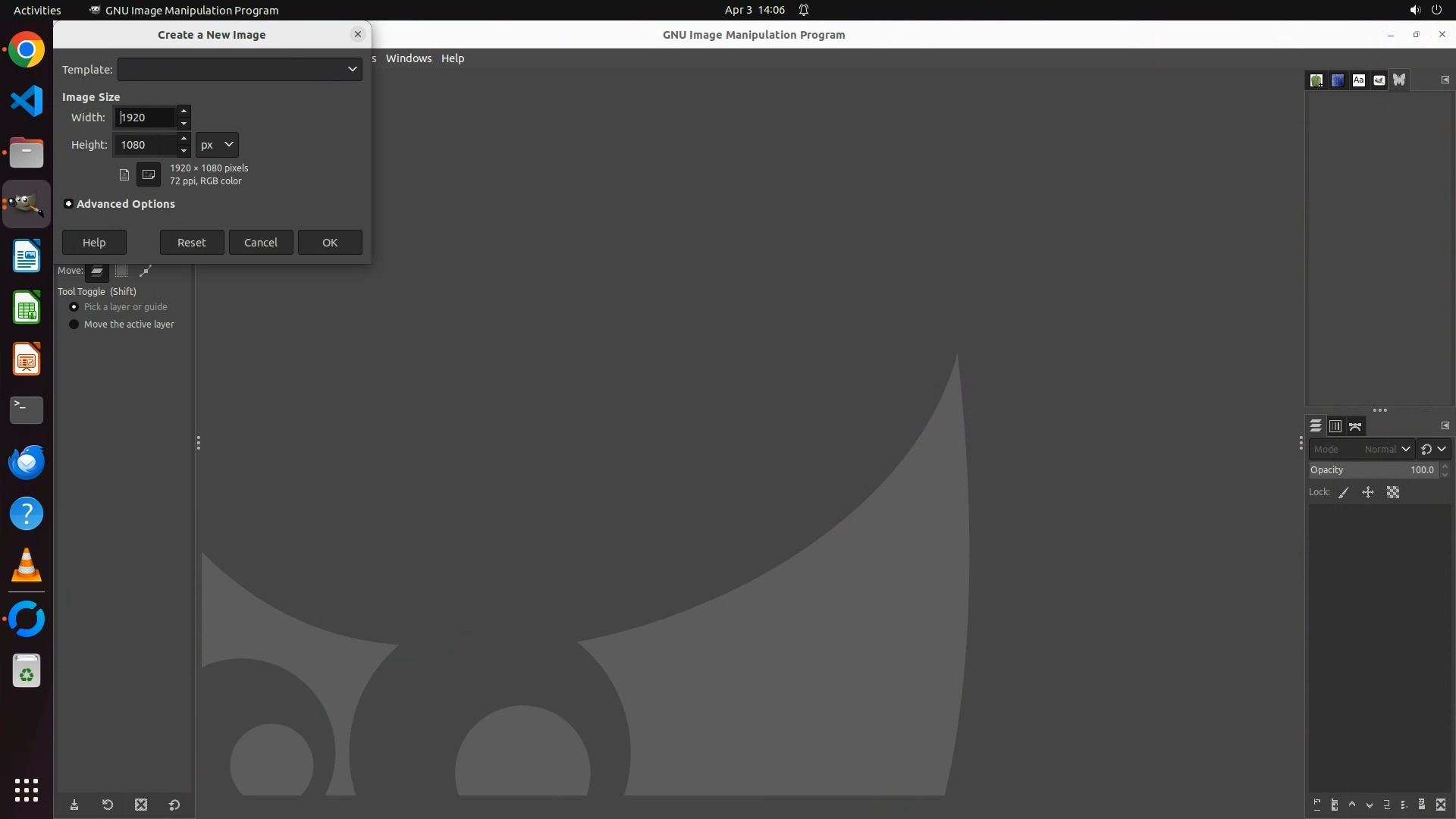
Task: Switch to the Paths tab
Action: coord(1355,426)
